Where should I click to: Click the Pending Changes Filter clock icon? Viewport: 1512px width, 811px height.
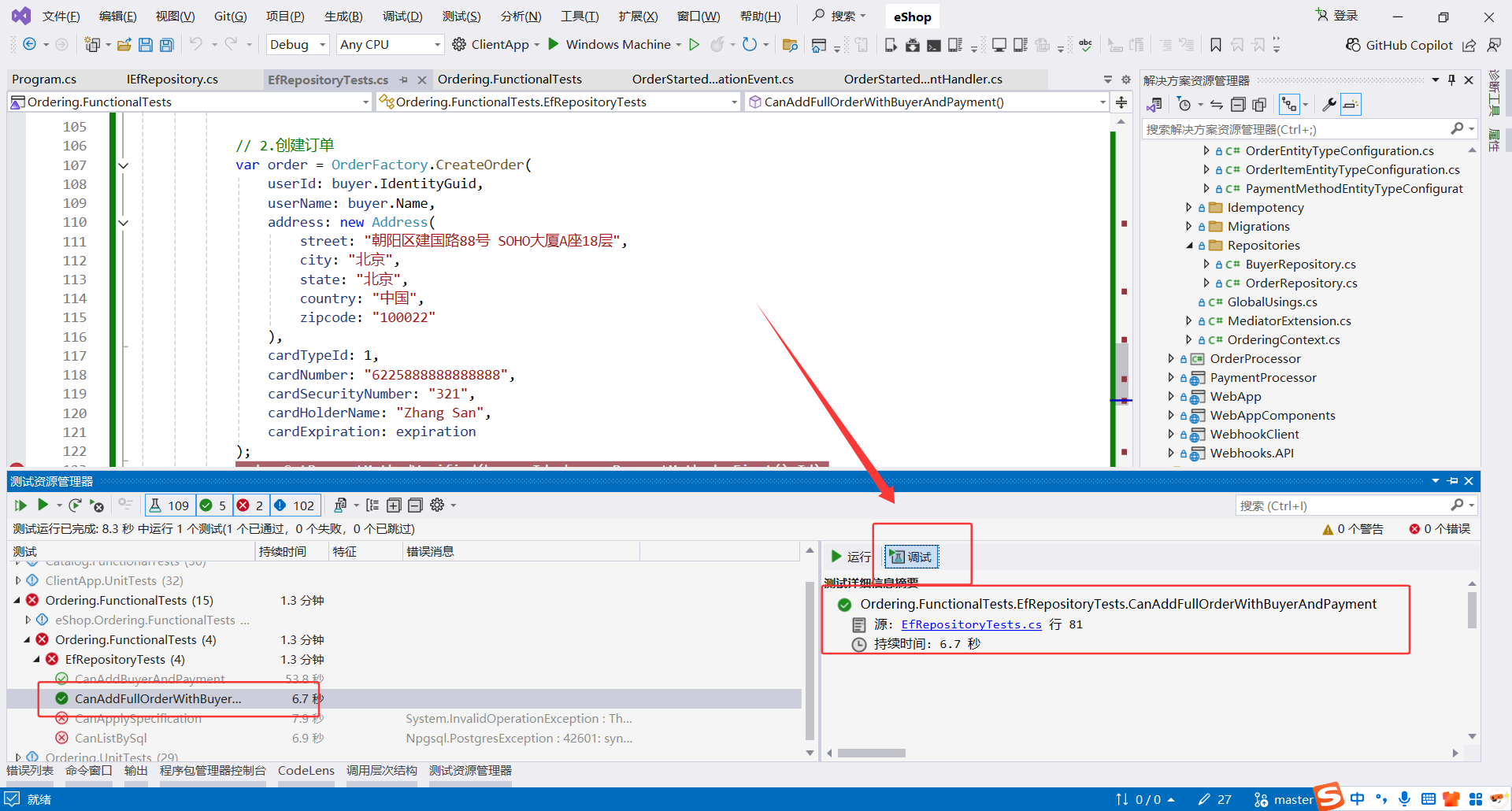point(1184,105)
